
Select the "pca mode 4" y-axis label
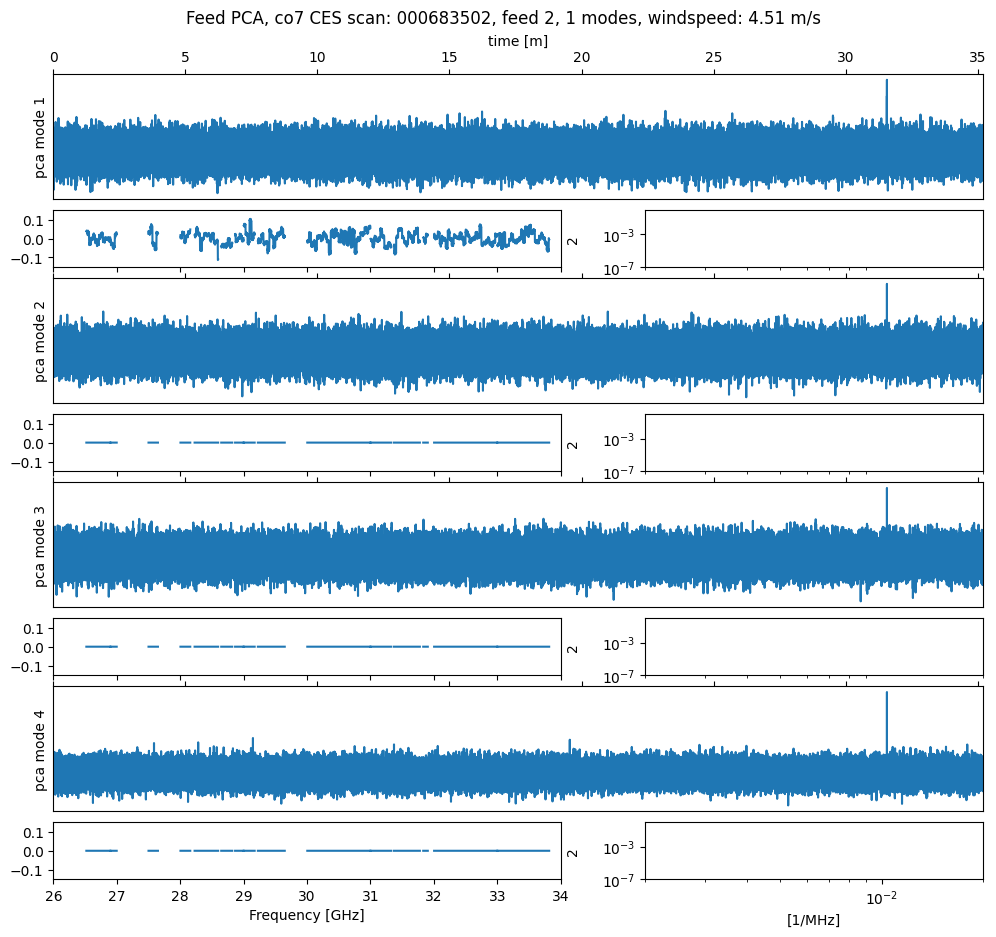pyautogui.click(x=41, y=749)
